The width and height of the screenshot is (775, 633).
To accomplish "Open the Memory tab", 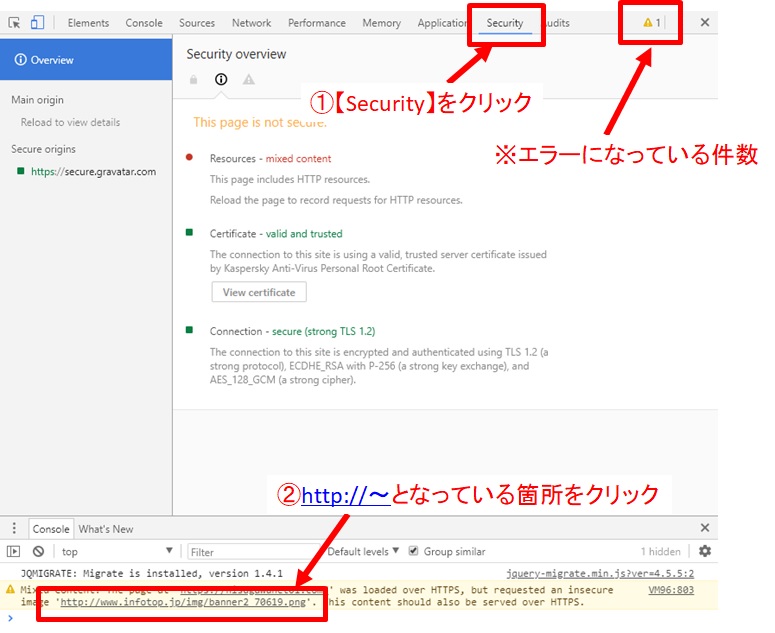I will [381, 23].
